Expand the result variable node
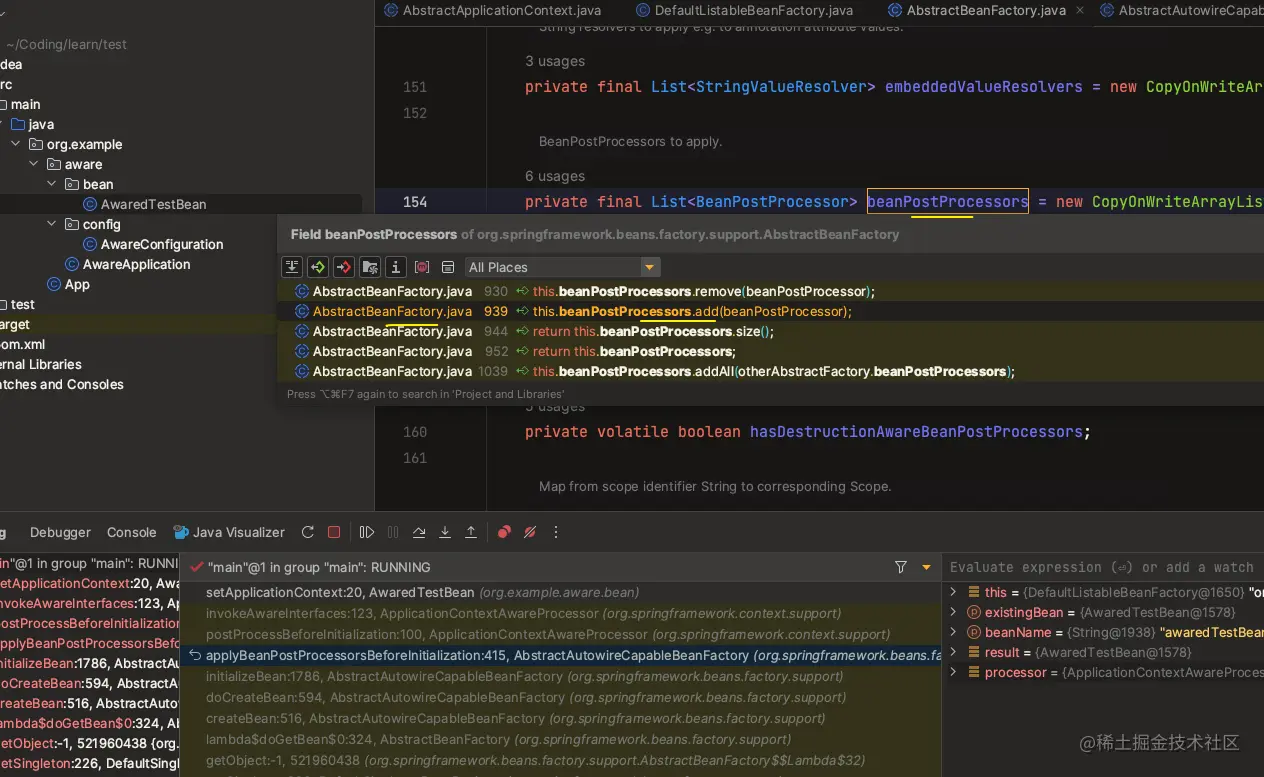1264x777 pixels. pos(954,652)
